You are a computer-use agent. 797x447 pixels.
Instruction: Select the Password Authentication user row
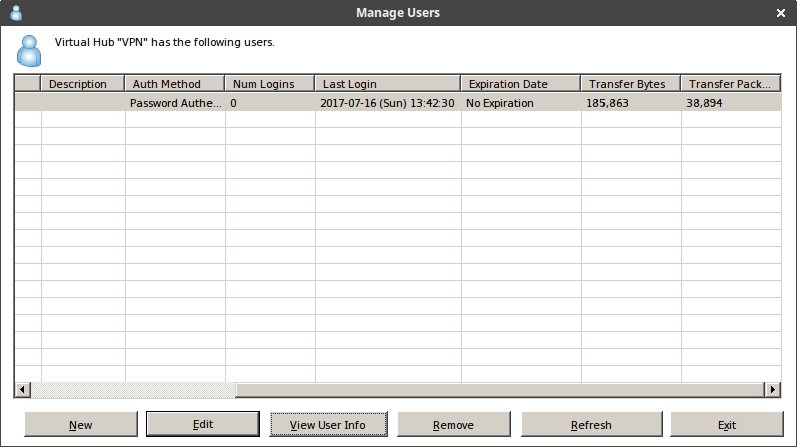click(398, 103)
